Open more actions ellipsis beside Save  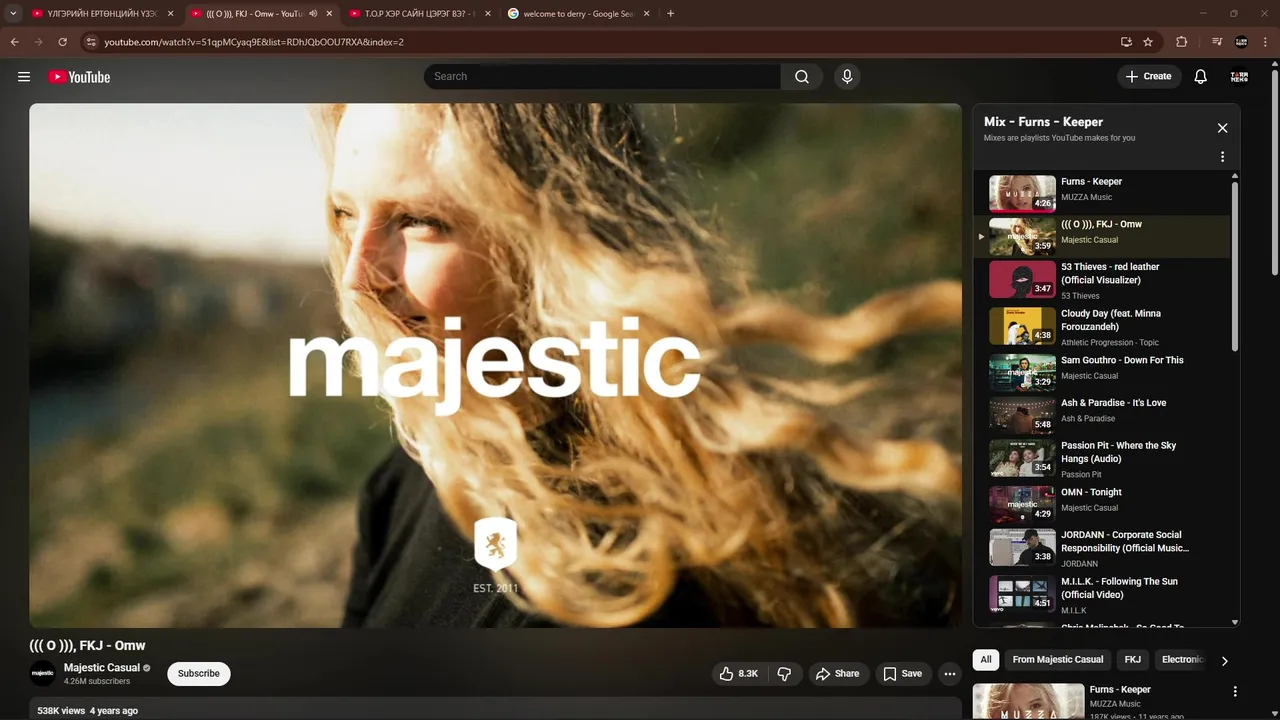(x=950, y=674)
